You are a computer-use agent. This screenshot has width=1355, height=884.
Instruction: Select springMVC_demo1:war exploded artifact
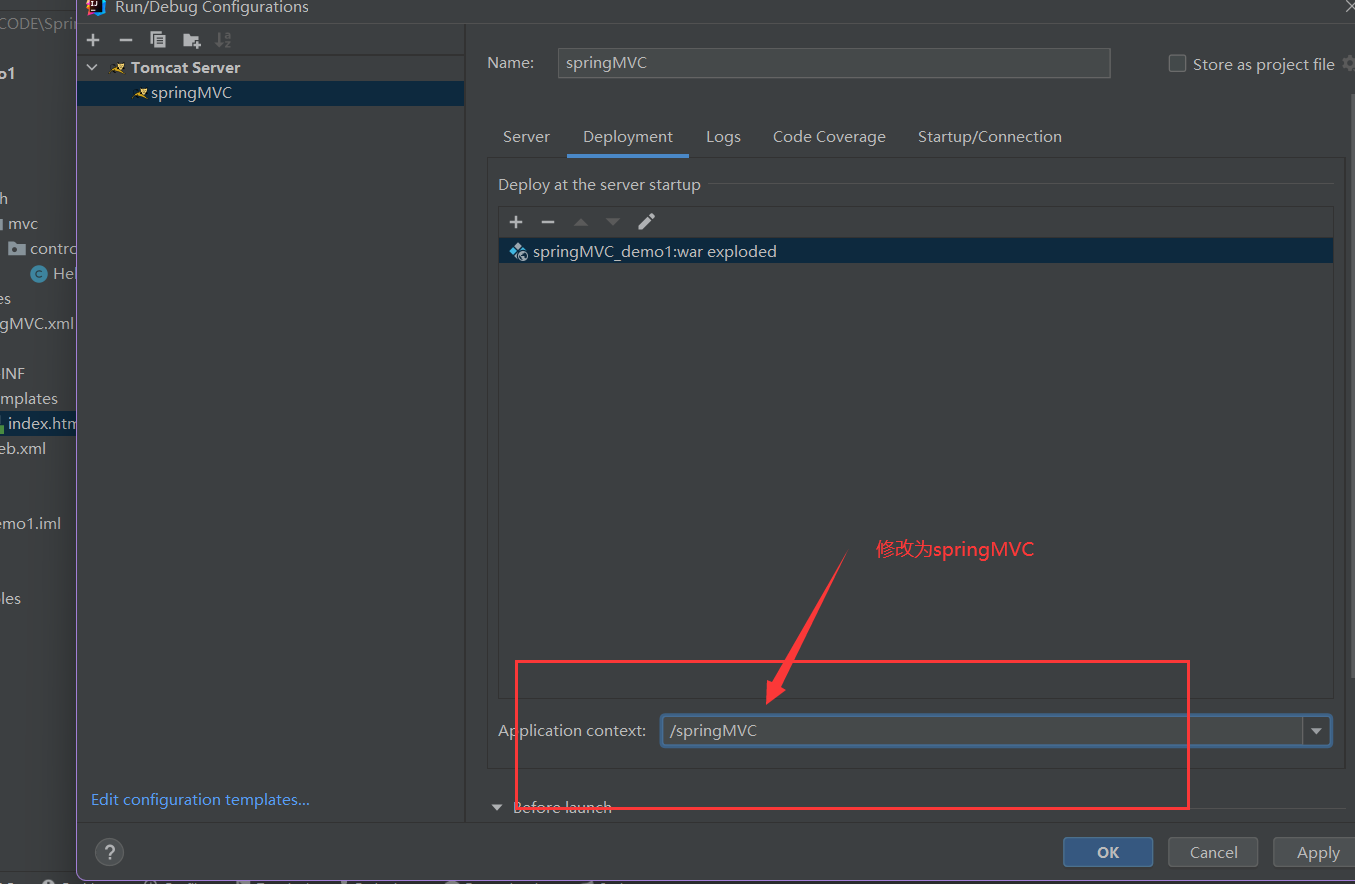(x=654, y=252)
